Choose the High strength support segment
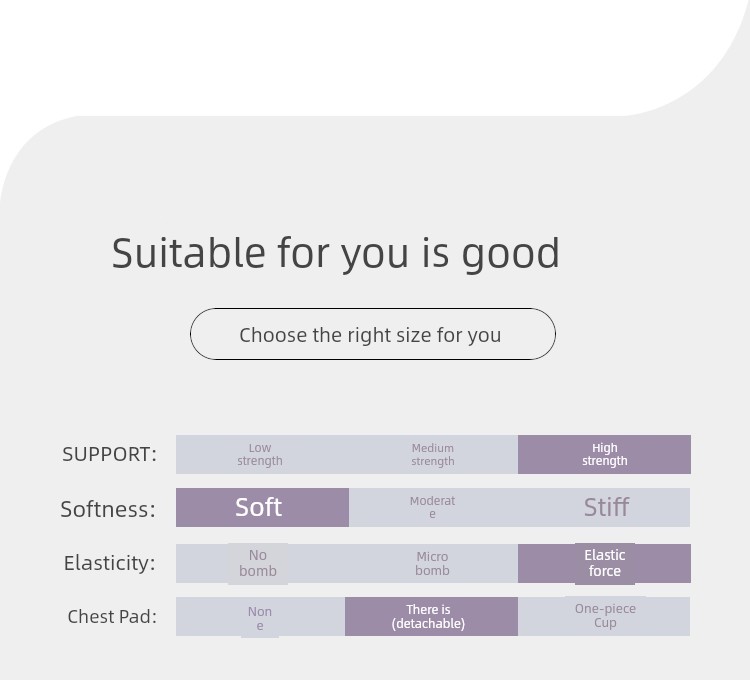Viewport: 750px width, 680px height. point(604,454)
